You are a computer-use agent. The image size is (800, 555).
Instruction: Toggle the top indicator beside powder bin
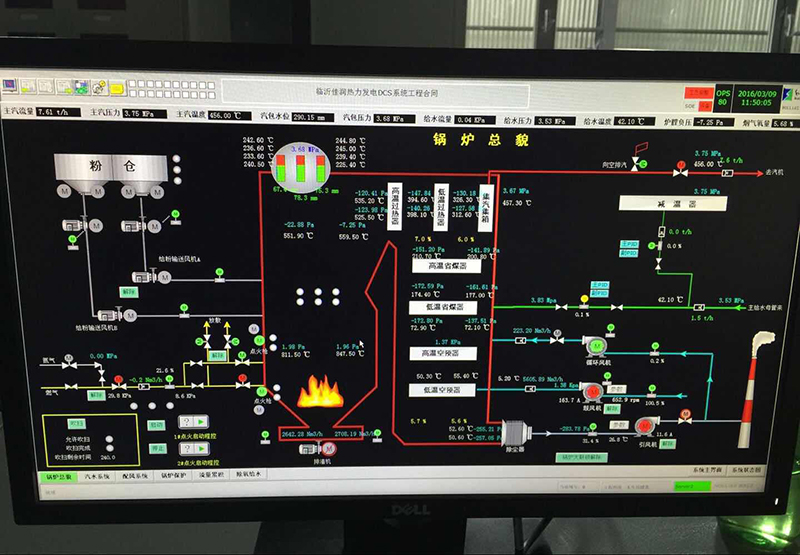[x=177, y=157]
